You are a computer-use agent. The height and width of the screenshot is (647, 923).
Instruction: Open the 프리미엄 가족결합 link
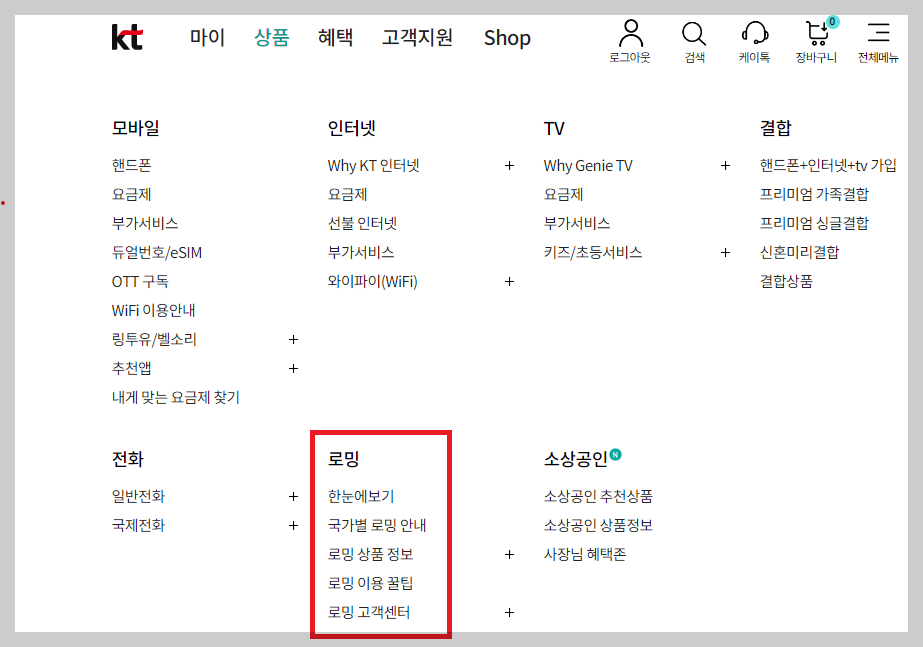[x=814, y=194]
